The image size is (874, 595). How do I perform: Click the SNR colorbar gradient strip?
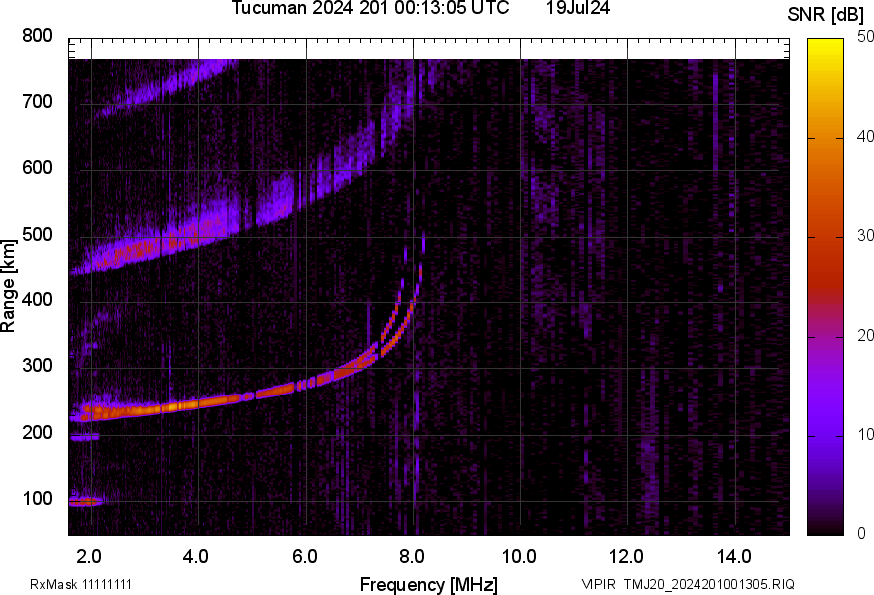(825, 287)
